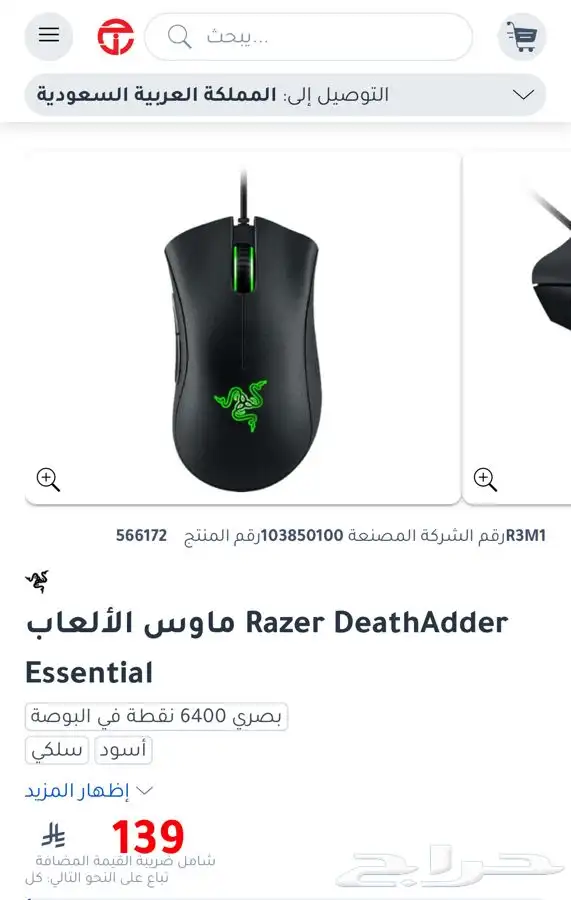Click the chevron on the delivery selector
Image resolution: width=571 pixels, height=900 pixels.
tap(523, 95)
